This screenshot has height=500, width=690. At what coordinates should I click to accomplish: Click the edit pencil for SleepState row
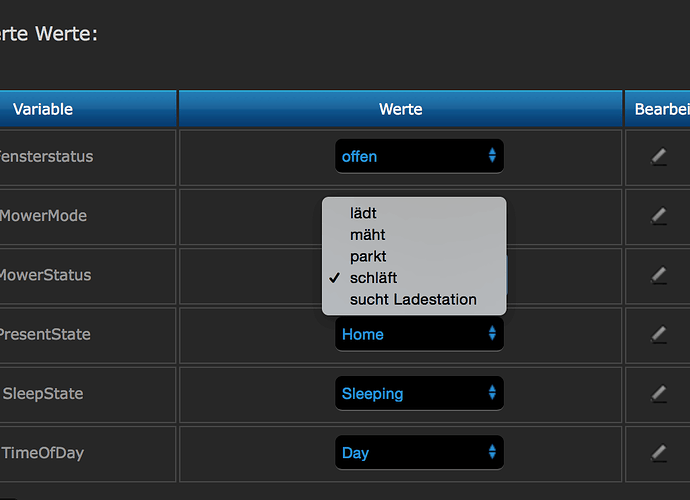(x=658, y=393)
